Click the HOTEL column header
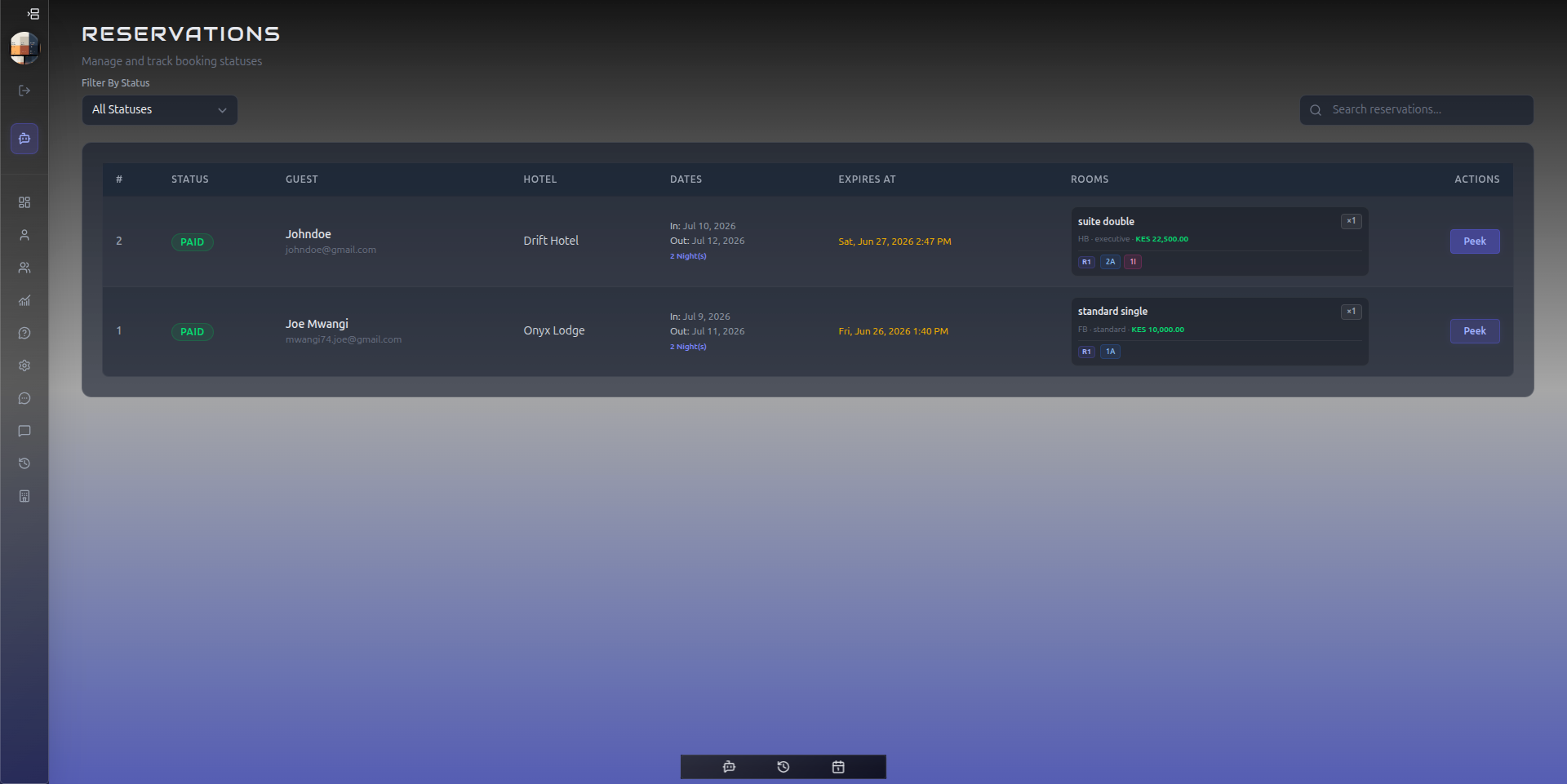 coord(540,179)
